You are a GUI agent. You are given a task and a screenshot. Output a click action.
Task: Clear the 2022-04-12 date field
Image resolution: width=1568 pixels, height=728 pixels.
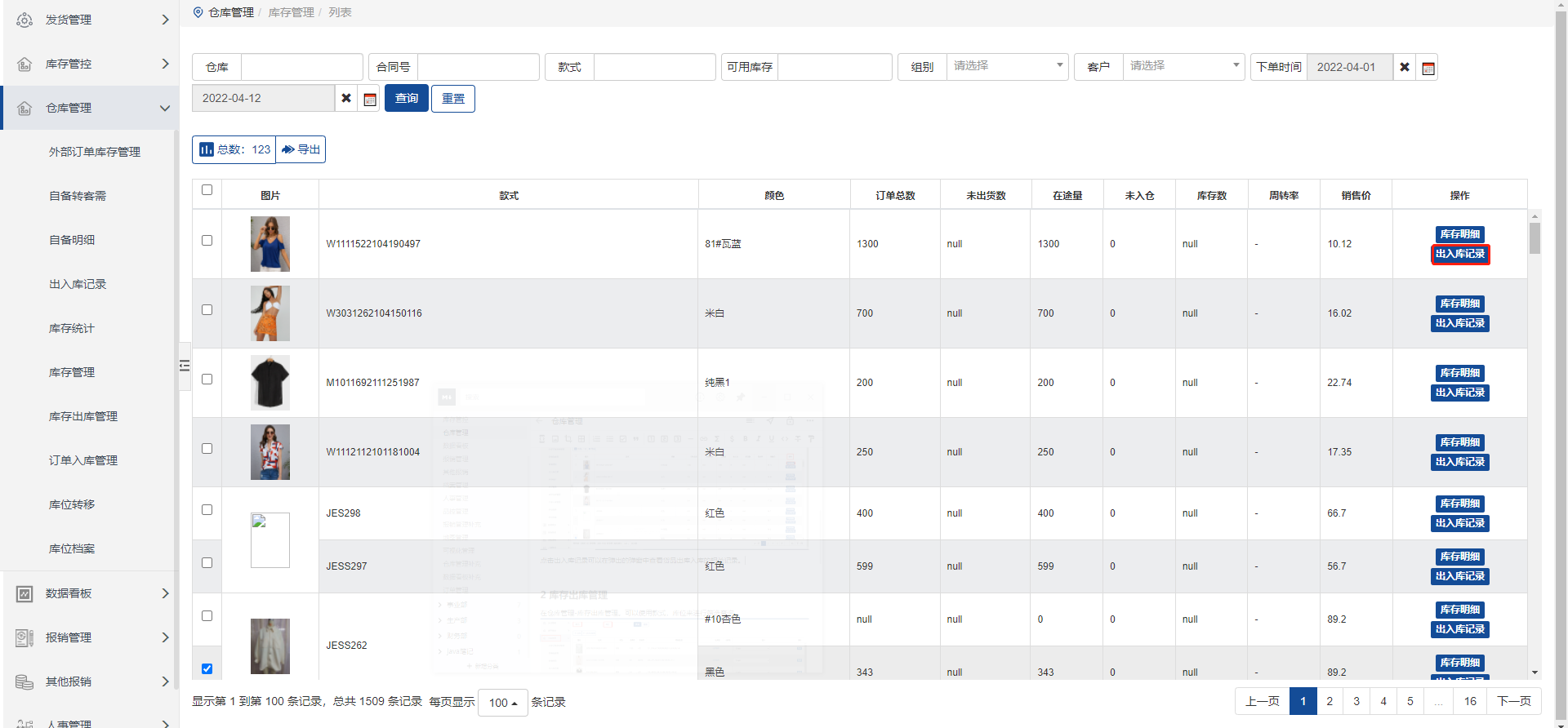(346, 98)
